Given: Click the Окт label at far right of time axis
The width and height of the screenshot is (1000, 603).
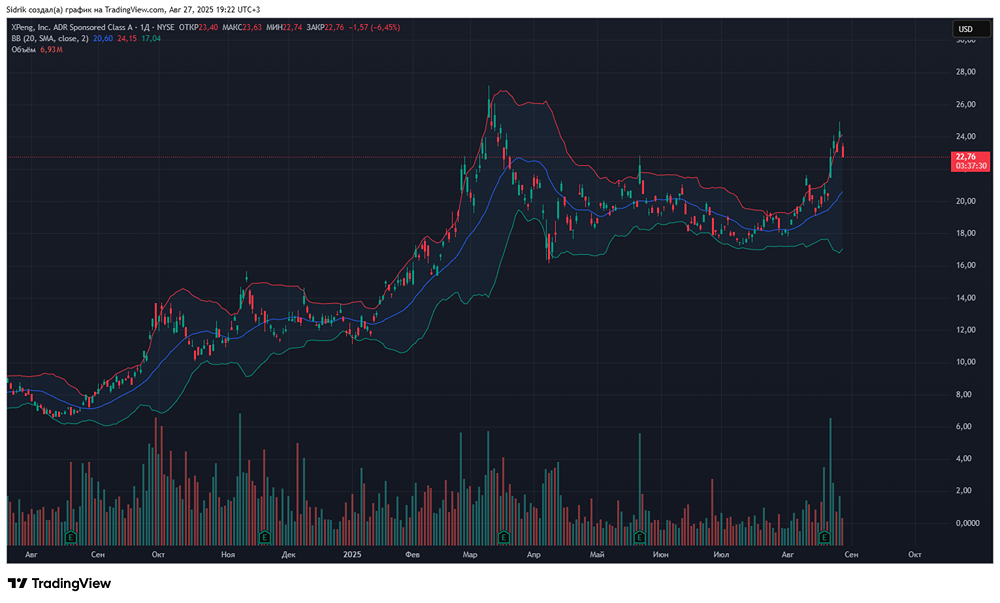Looking at the screenshot, I should coord(913,553).
